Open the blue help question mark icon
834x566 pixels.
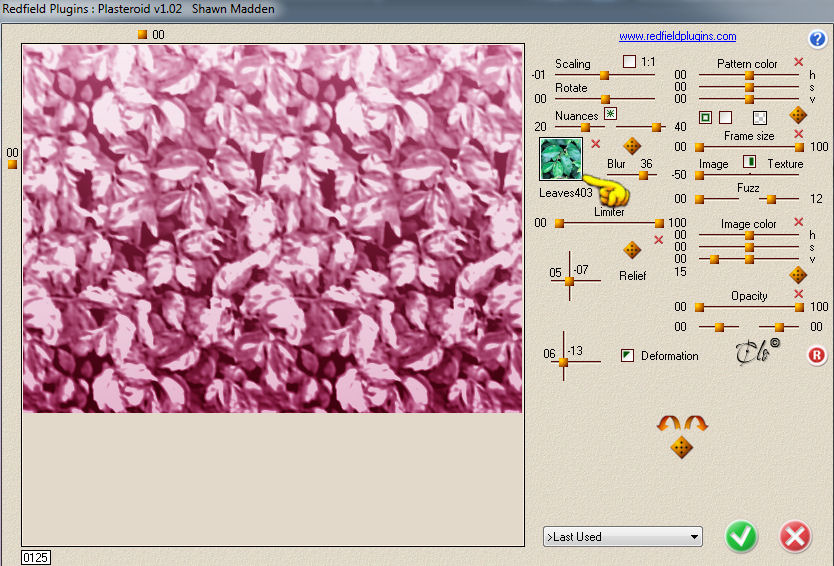[x=817, y=38]
